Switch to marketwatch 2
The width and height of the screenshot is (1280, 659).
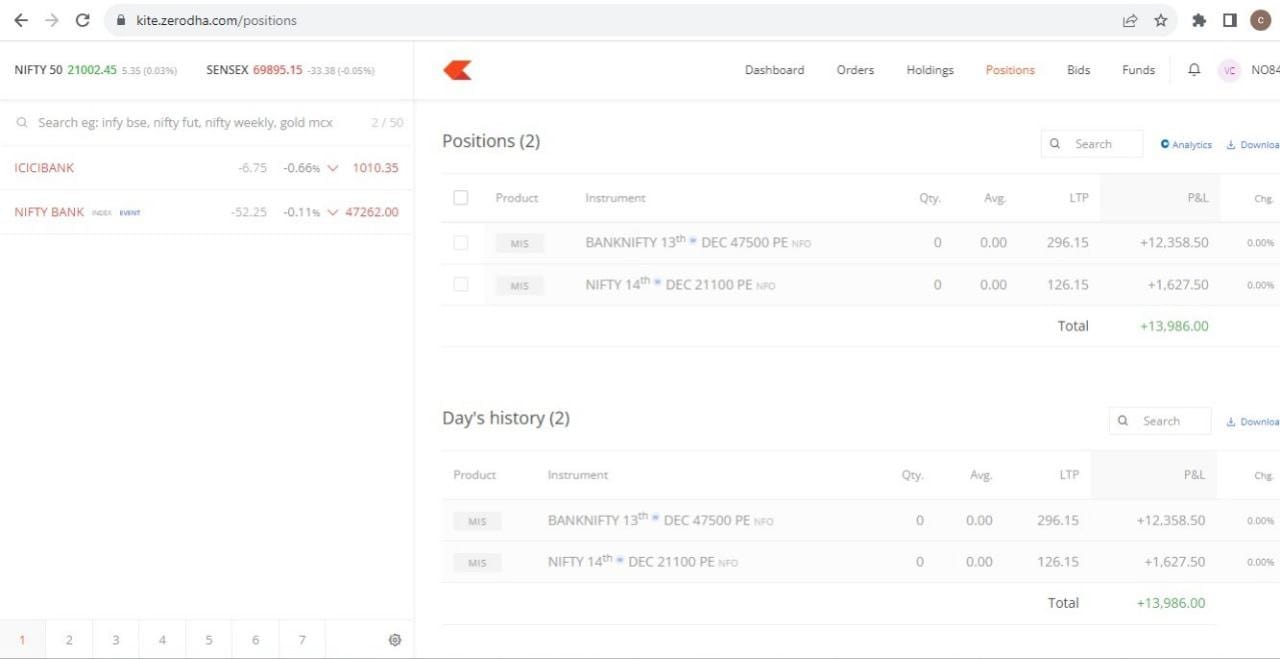click(x=69, y=640)
